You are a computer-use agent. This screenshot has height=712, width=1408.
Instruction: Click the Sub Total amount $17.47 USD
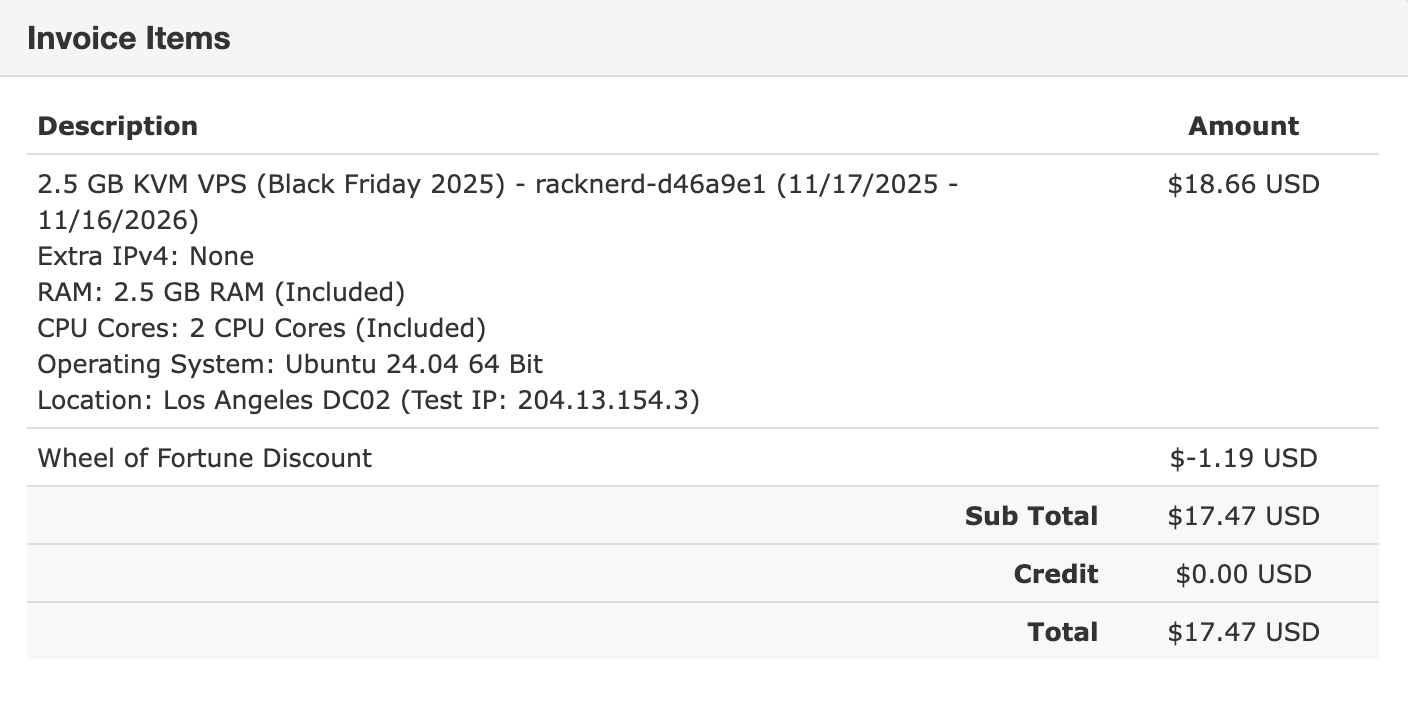tap(1243, 516)
